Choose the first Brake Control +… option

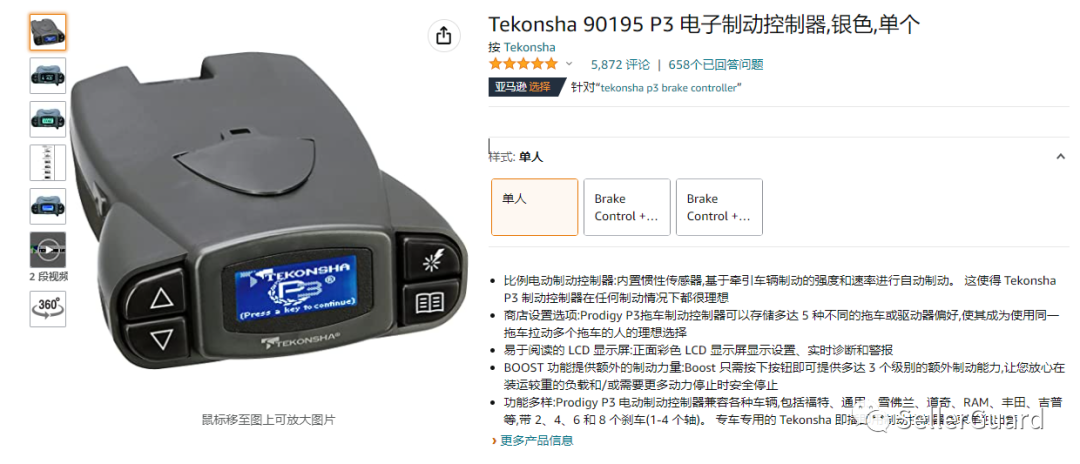(x=627, y=207)
